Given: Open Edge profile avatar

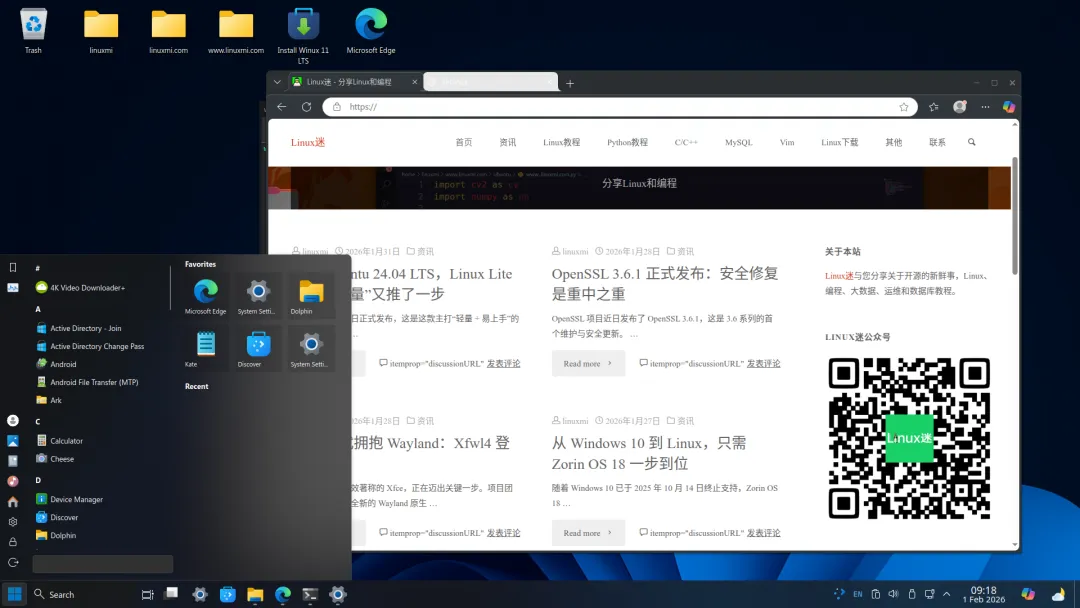Looking at the screenshot, I should point(959,107).
